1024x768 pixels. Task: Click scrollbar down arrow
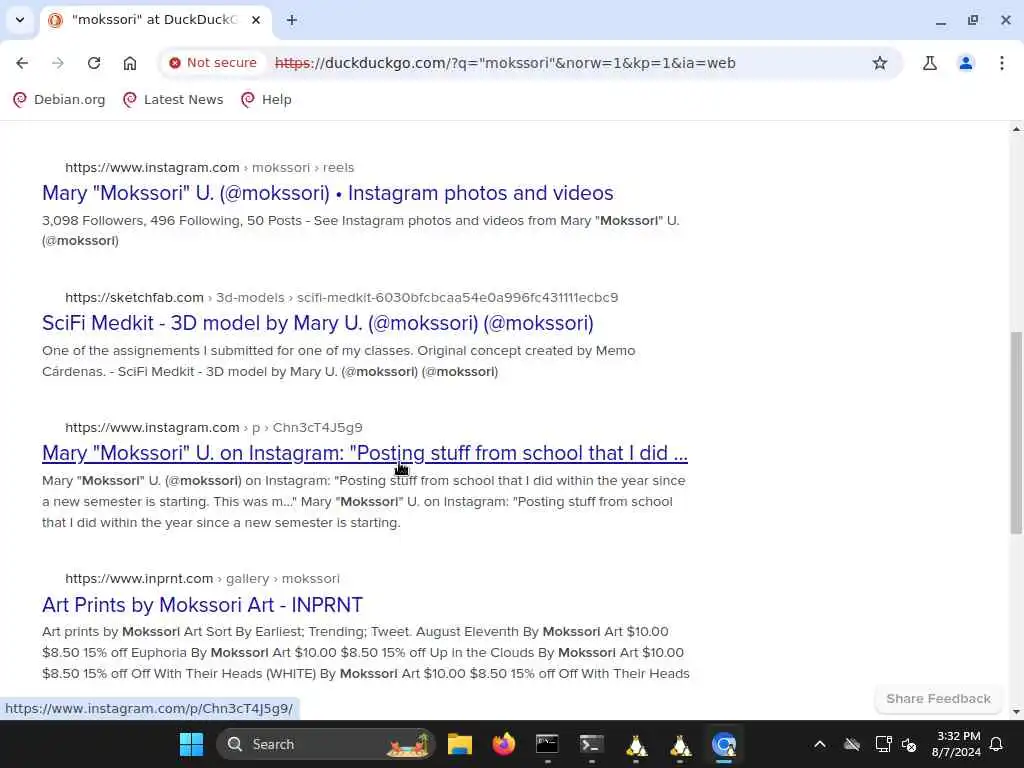point(1016,712)
